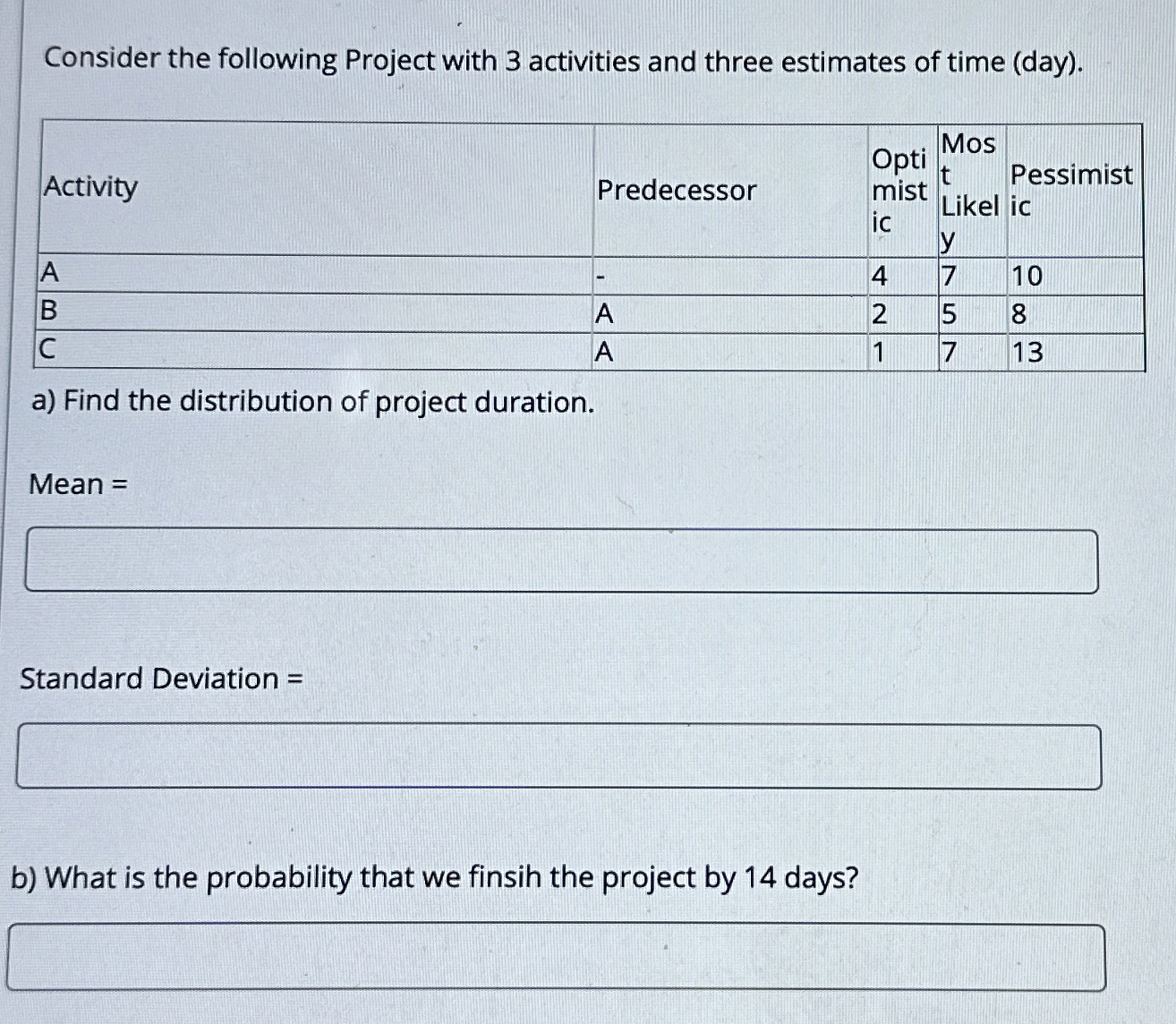
Task: Click activity A row label
Action: 48,274
